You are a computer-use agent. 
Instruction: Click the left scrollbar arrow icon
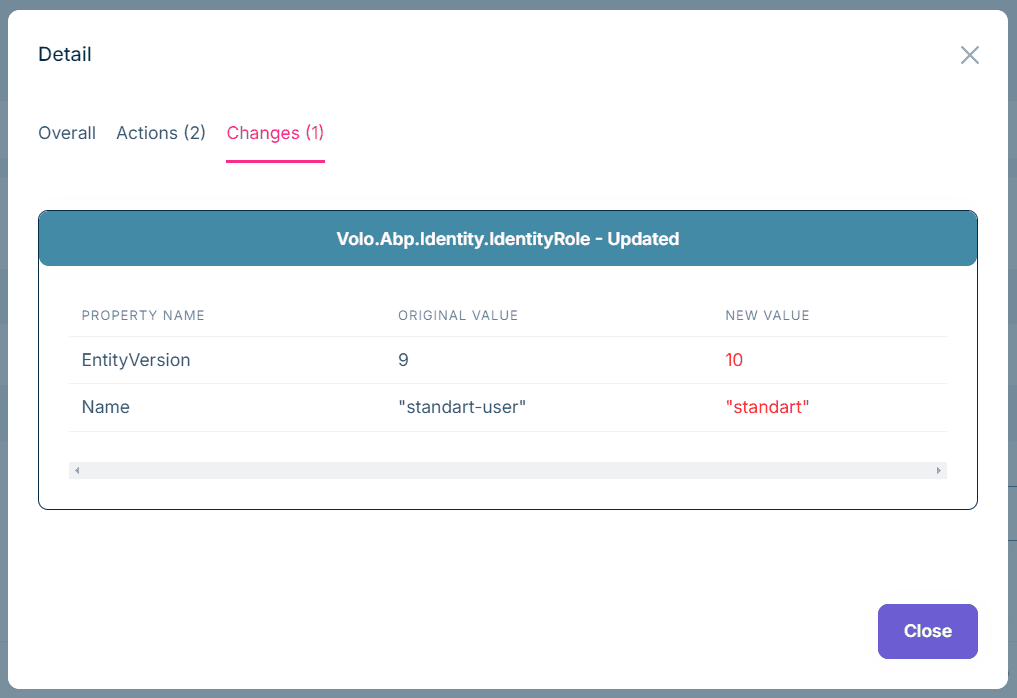[x=76, y=469]
